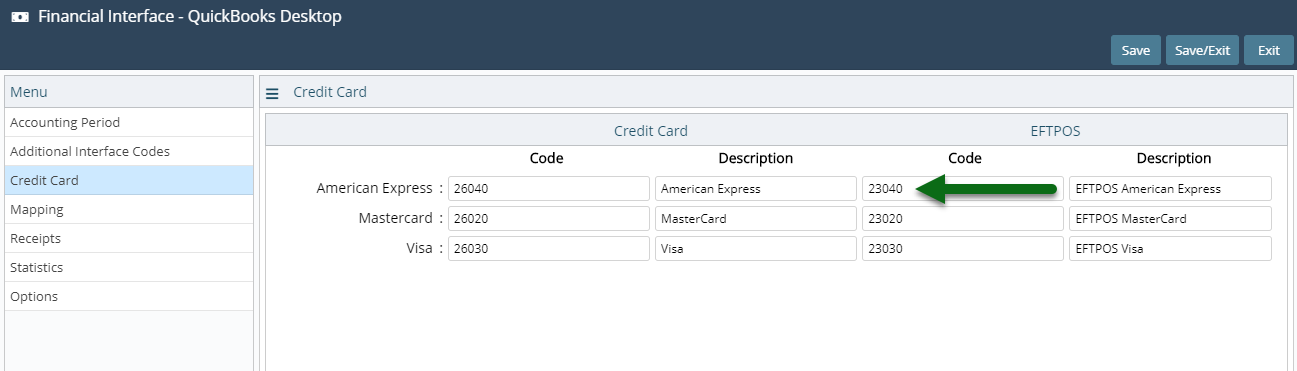Click the Visa credit card code field 26030
This screenshot has width=1297, height=371.
549,248
